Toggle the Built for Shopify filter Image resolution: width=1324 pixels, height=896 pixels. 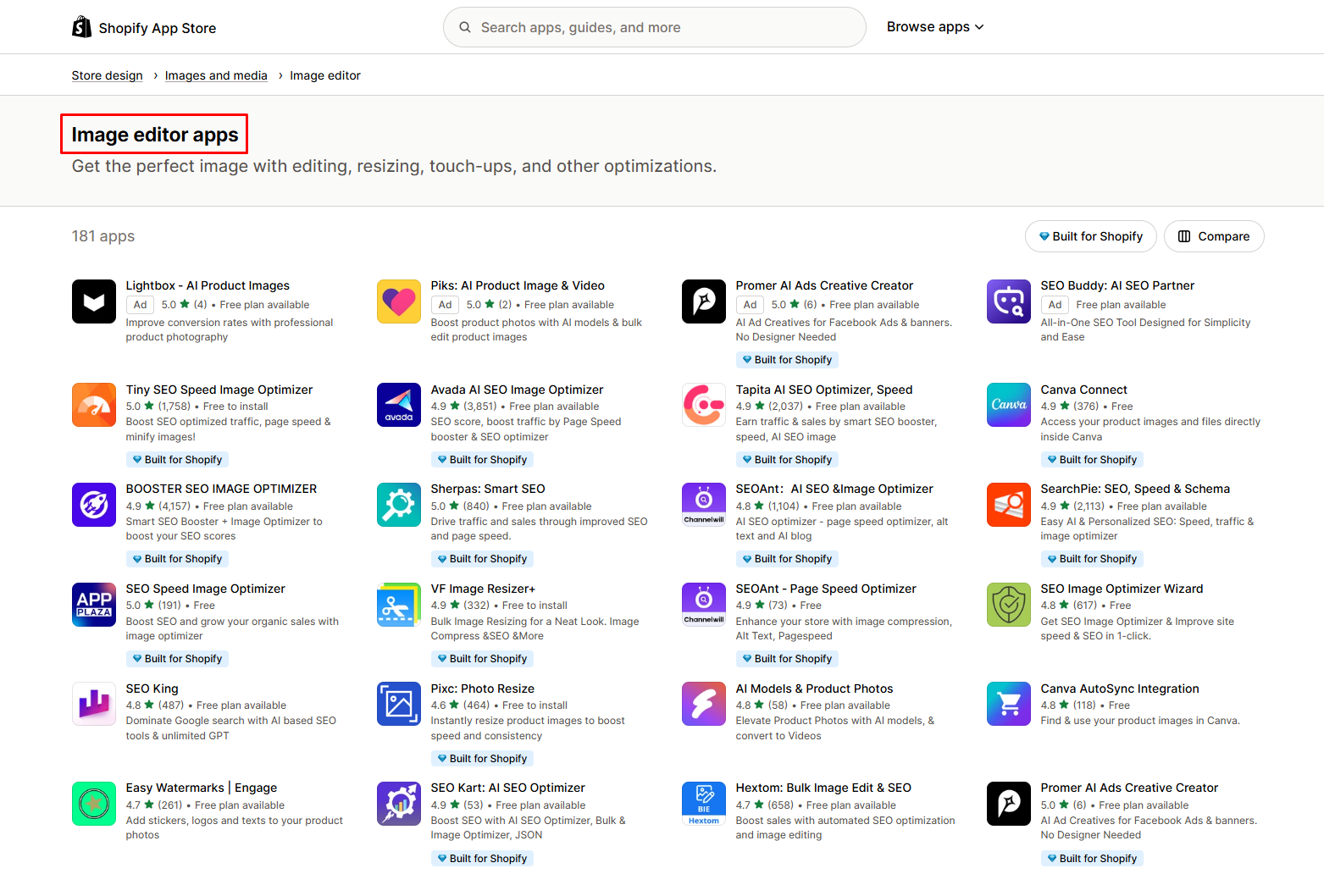(x=1090, y=236)
